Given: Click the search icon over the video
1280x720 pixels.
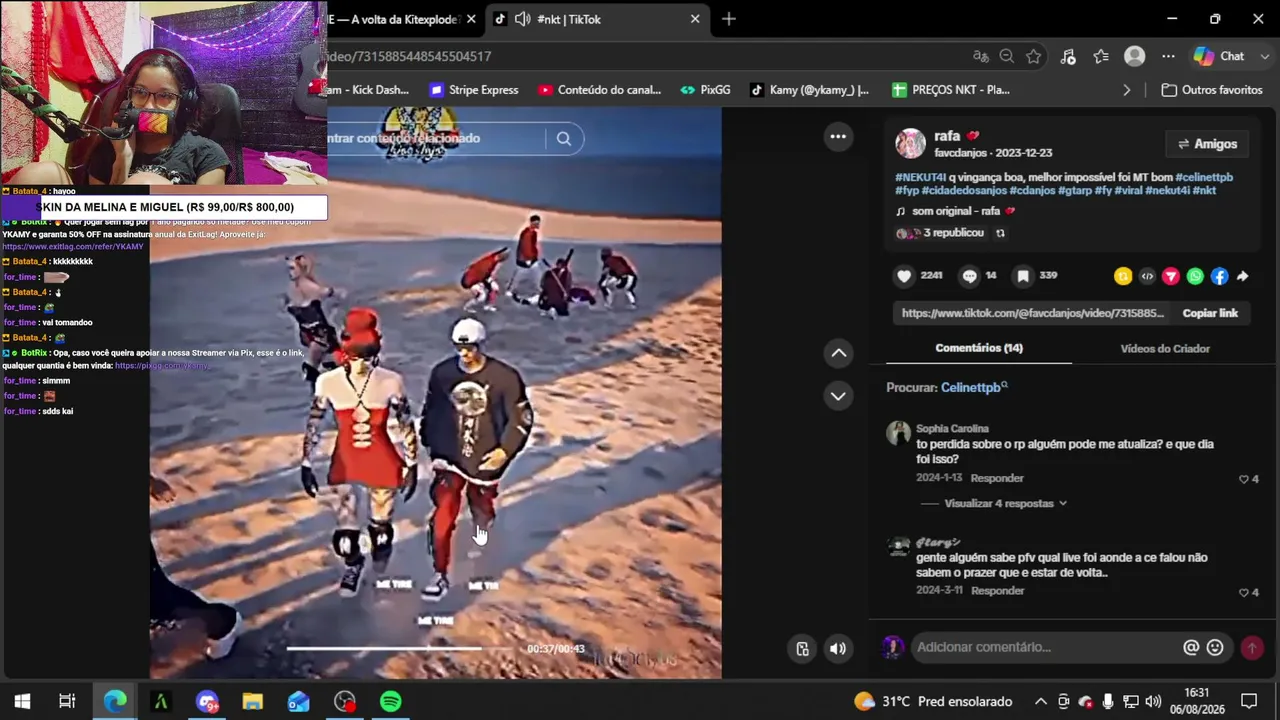Looking at the screenshot, I should click(564, 139).
